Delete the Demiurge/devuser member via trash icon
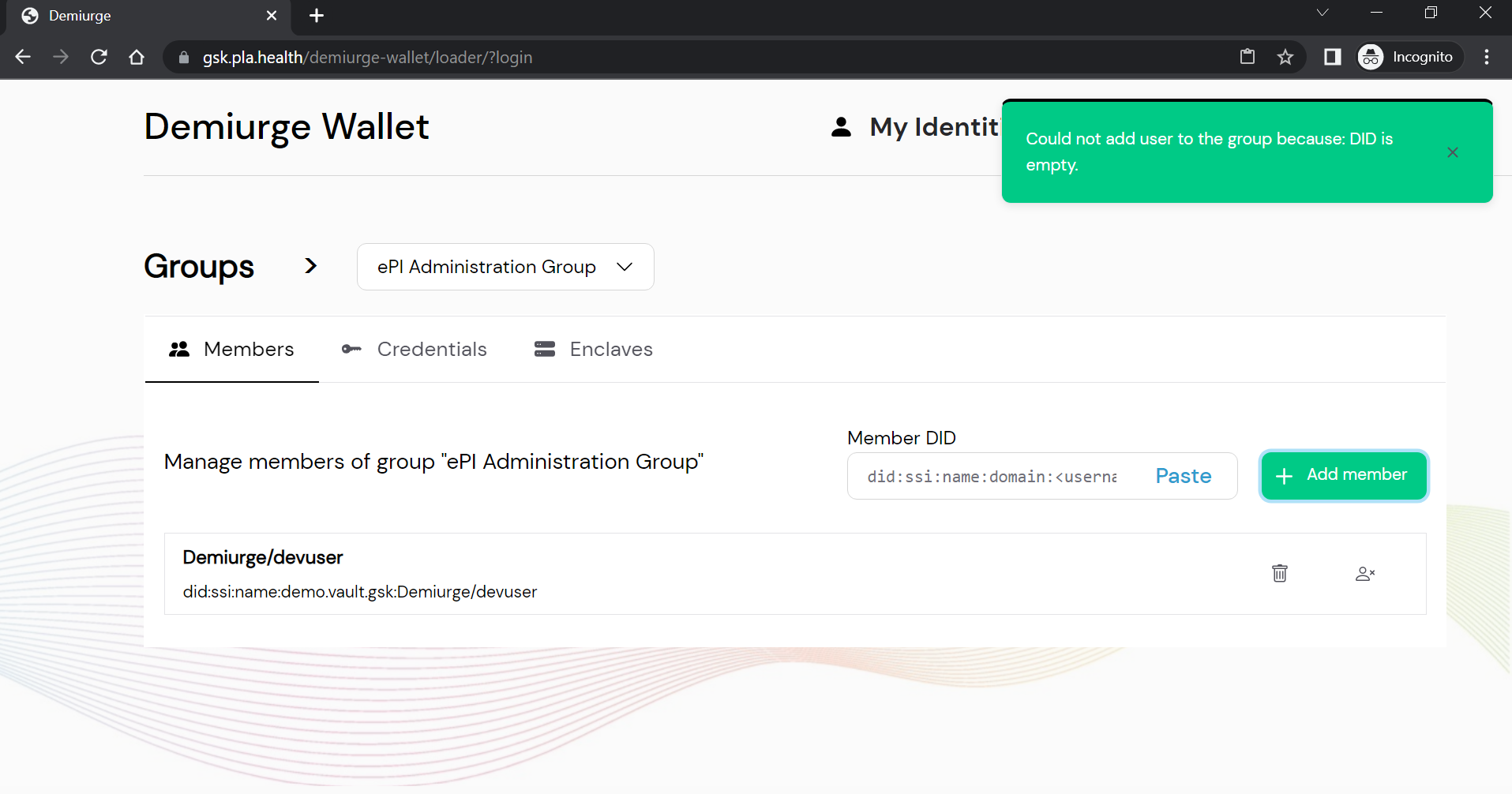 pyautogui.click(x=1279, y=573)
